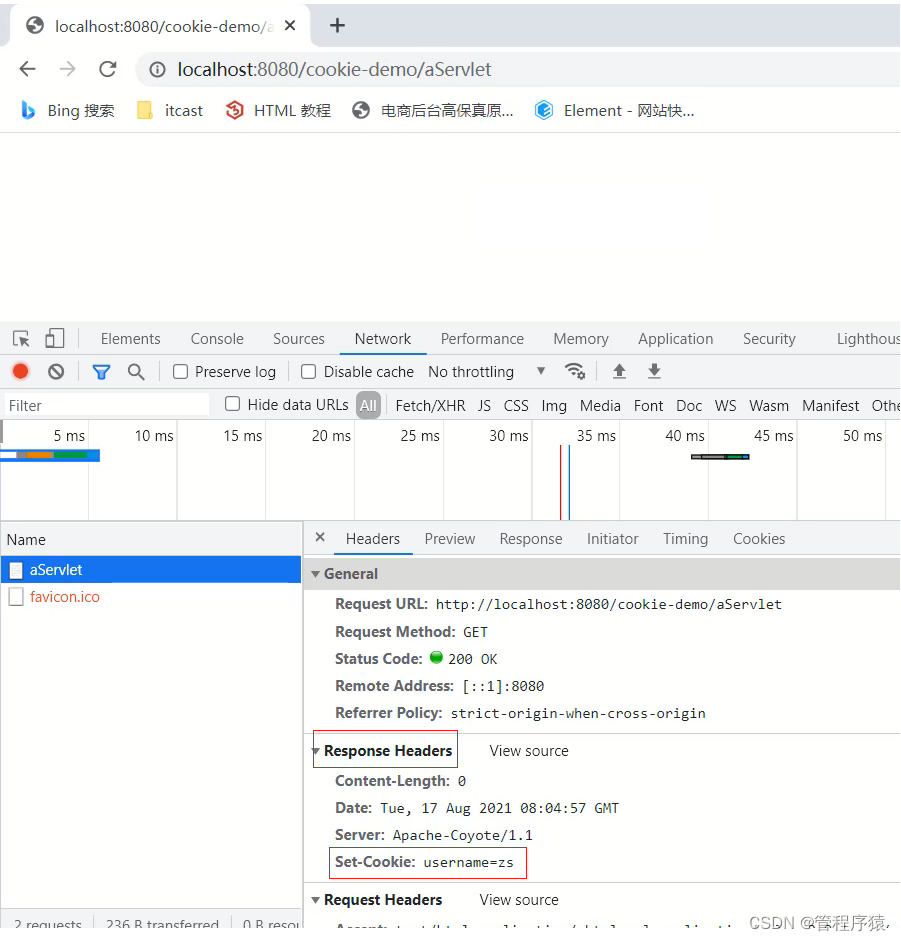Select the Headers details tab
The height and width of the screenshot is (941, 901).
click(372, 539)
